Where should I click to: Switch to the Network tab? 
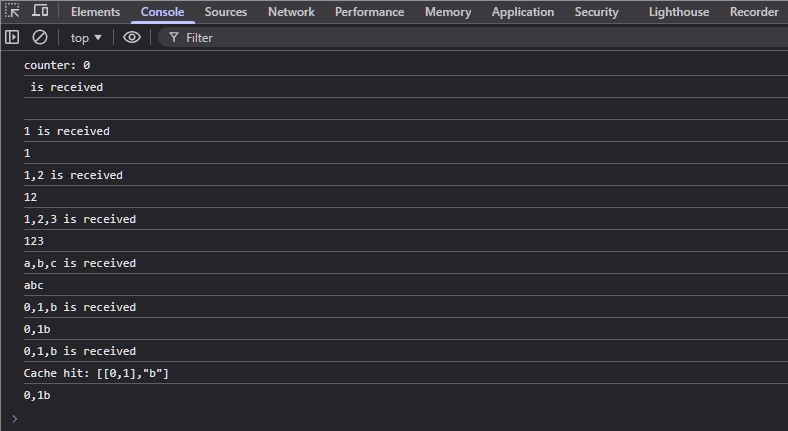point(291,12)
